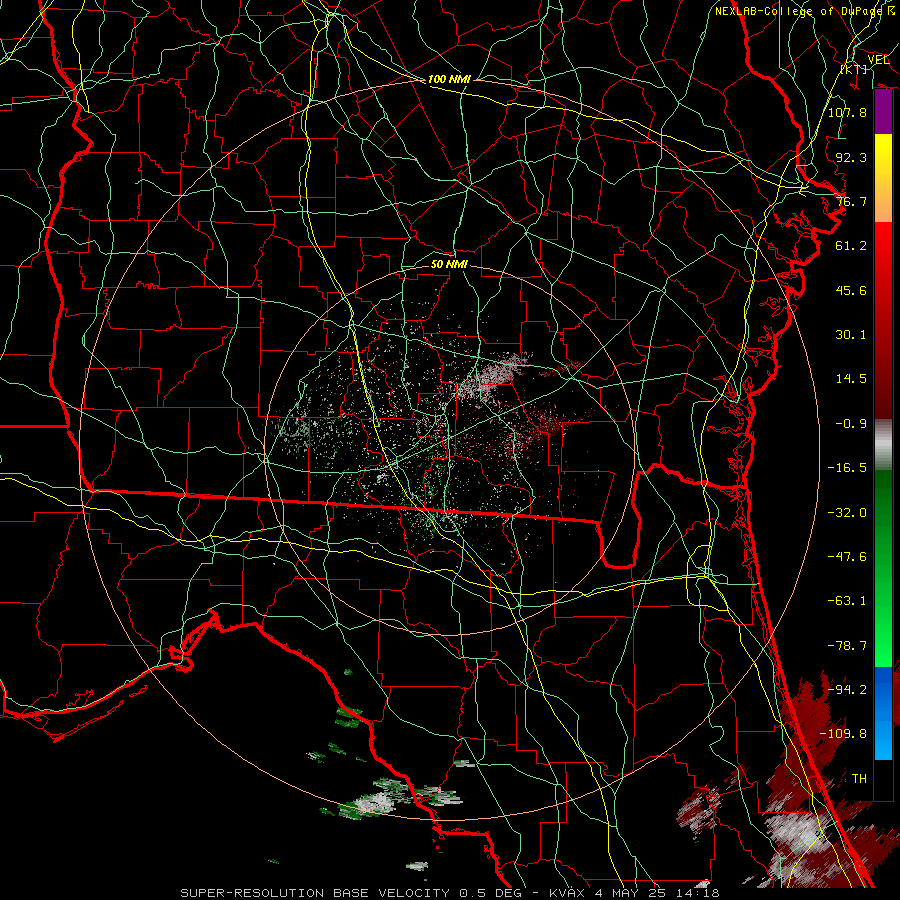Viewport: 900px width, 900px height.
Task: Click the 14.5 velocity scale value
Action: point(851,379)
